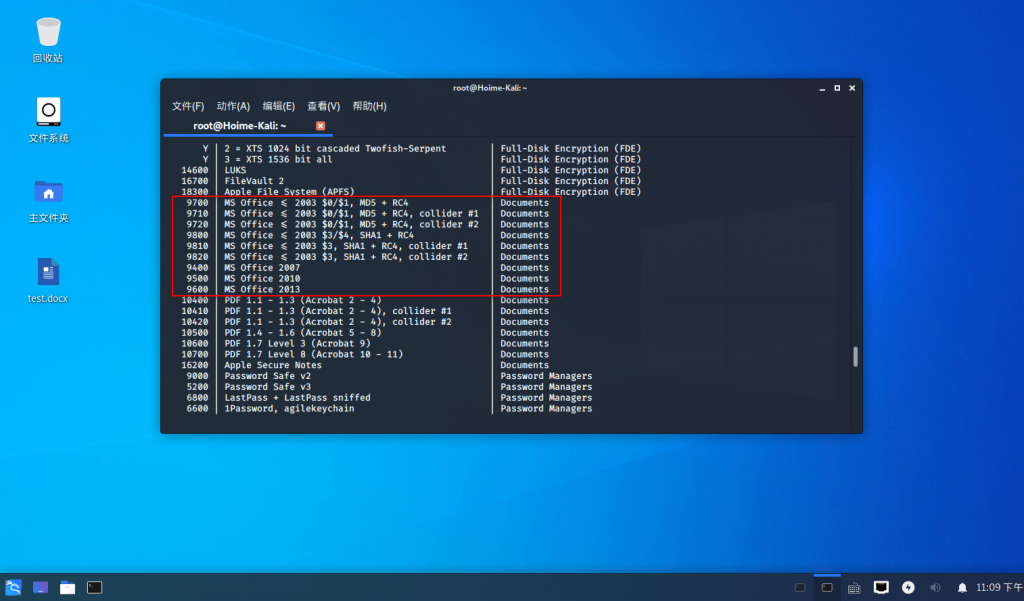Click 'PDF 1.4 - 1.6 (Acrobat 5 - 8)' line
1024x601 pixels.
(x=303, y=333)
